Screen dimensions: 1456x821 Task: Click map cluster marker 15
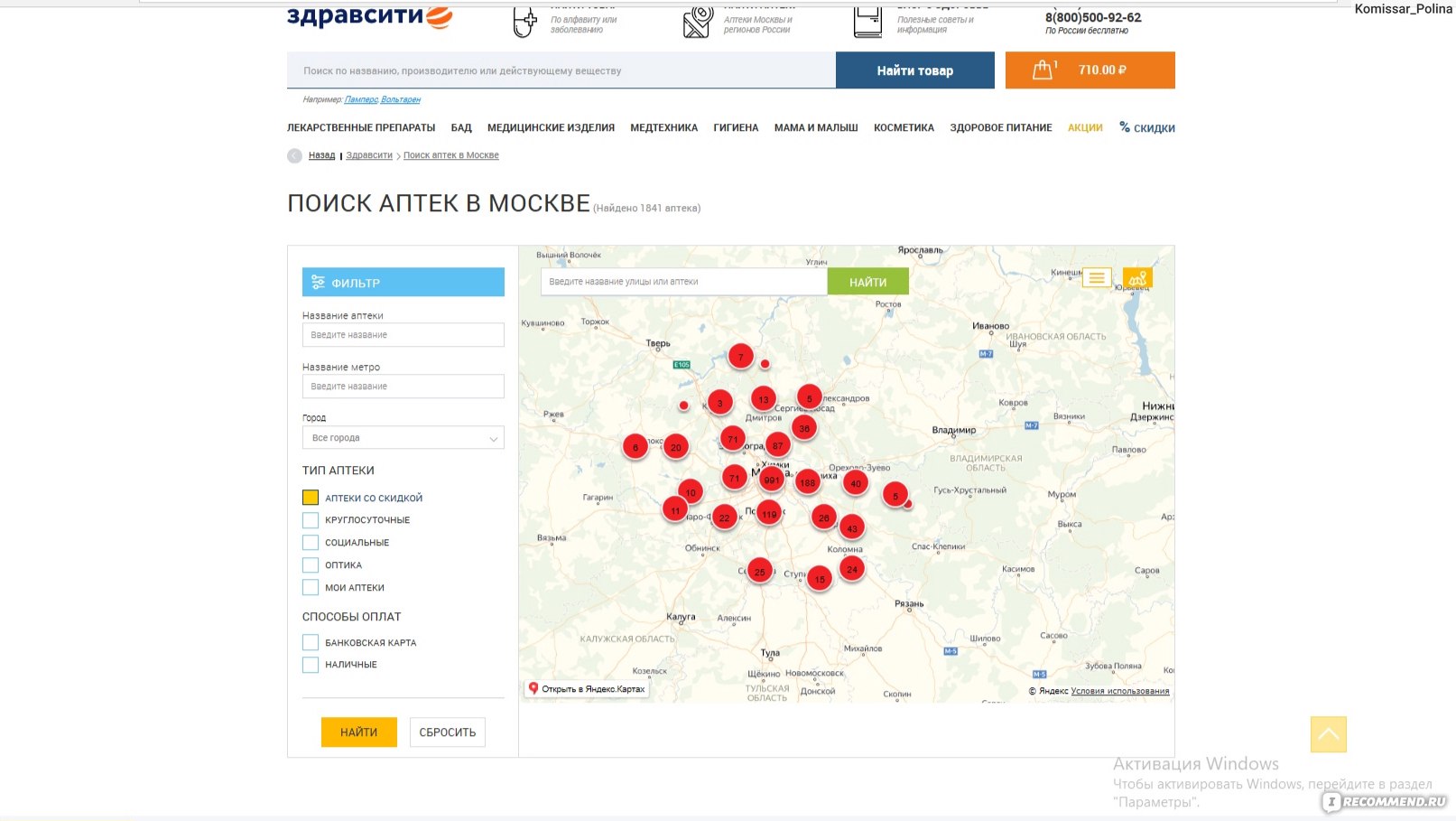819,579
